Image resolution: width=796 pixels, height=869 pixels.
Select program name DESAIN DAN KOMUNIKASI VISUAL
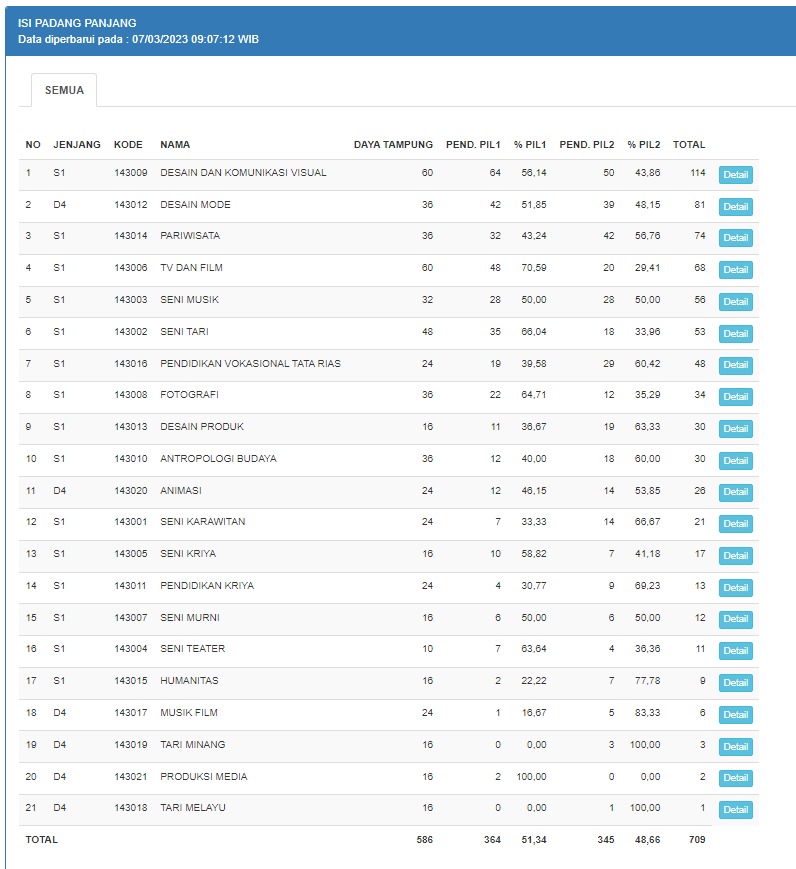[x=243, y=173]
